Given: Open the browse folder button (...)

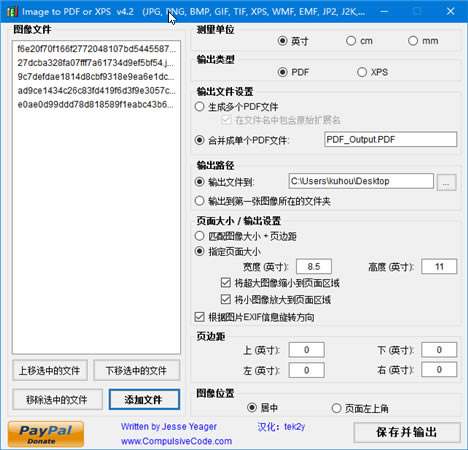Looking at the screenshot, I should click(446, 182).
